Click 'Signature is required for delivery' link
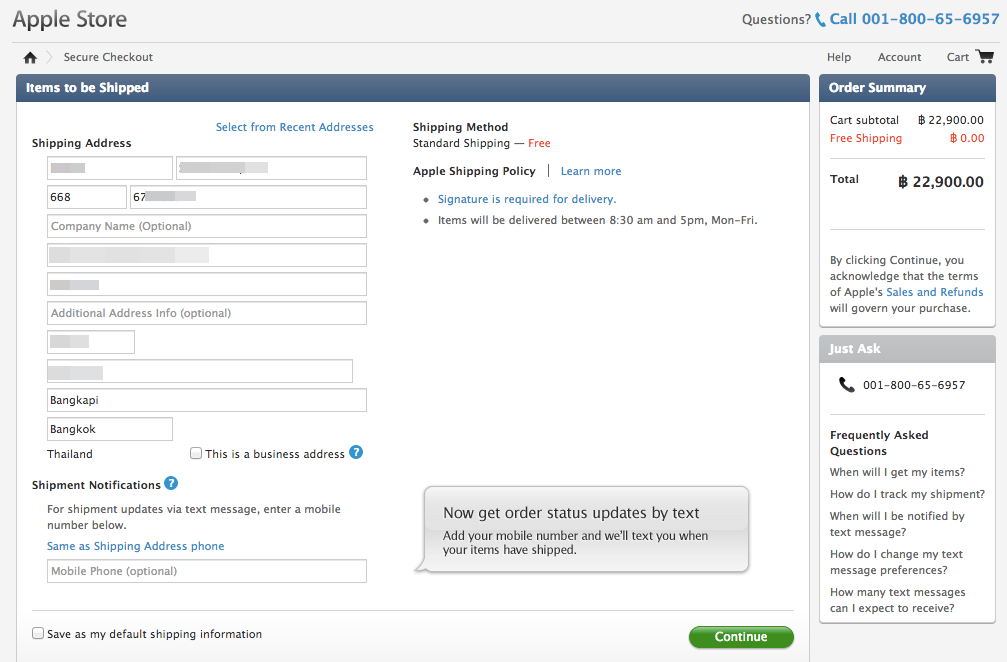Viewport: 1007px width, 662px height. [x=527, y=199]
